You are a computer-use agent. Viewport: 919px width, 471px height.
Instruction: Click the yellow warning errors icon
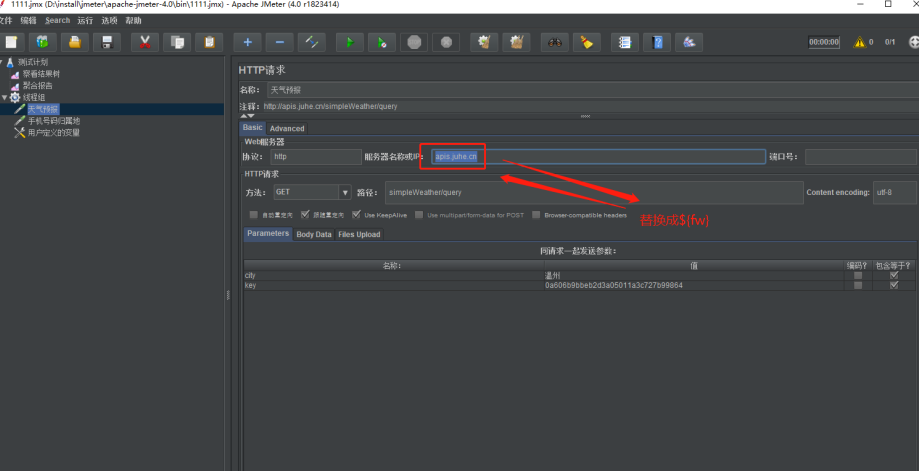(x=859, y=42)
